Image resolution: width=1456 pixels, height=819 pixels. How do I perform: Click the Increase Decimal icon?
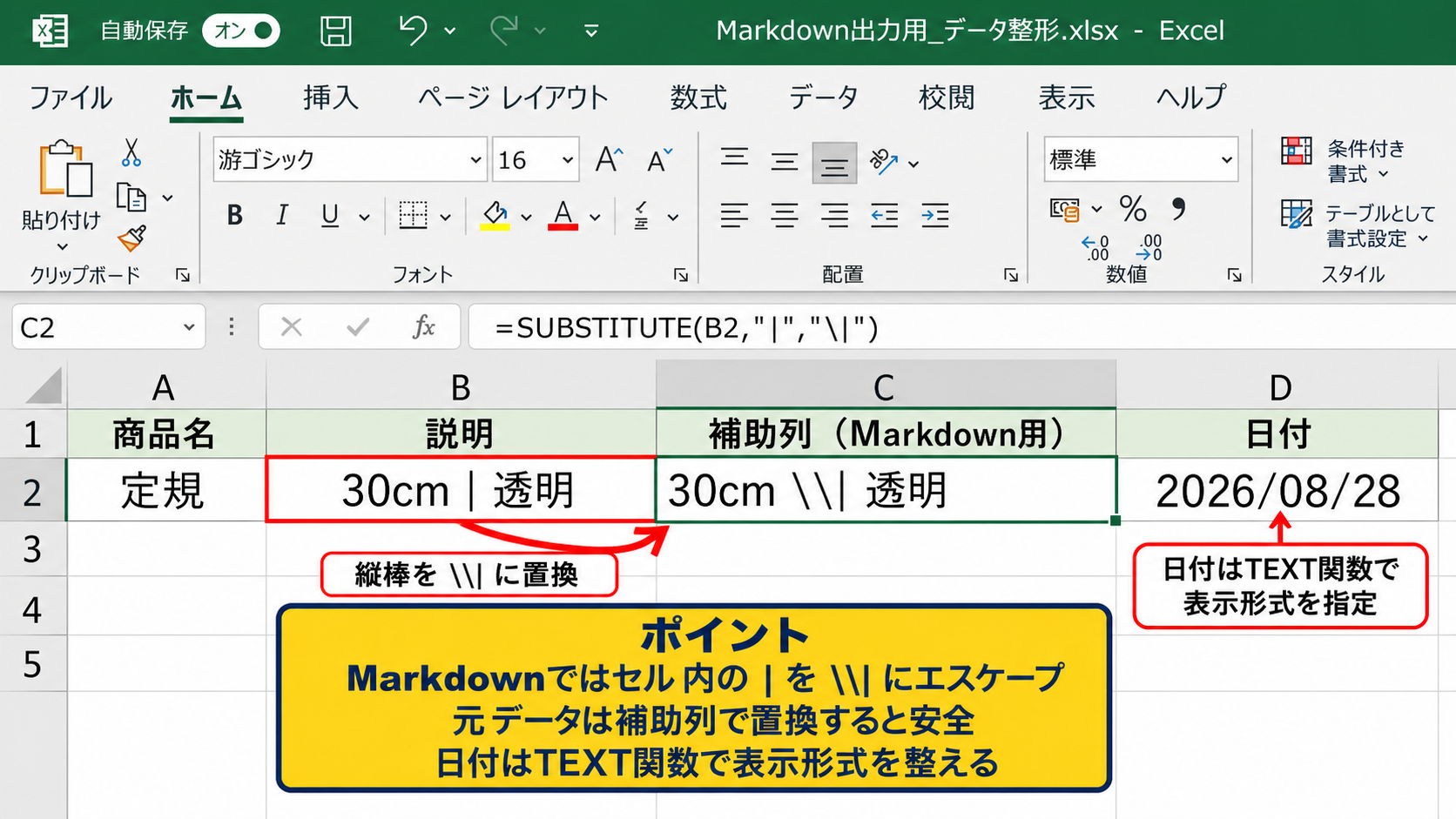1095,248
